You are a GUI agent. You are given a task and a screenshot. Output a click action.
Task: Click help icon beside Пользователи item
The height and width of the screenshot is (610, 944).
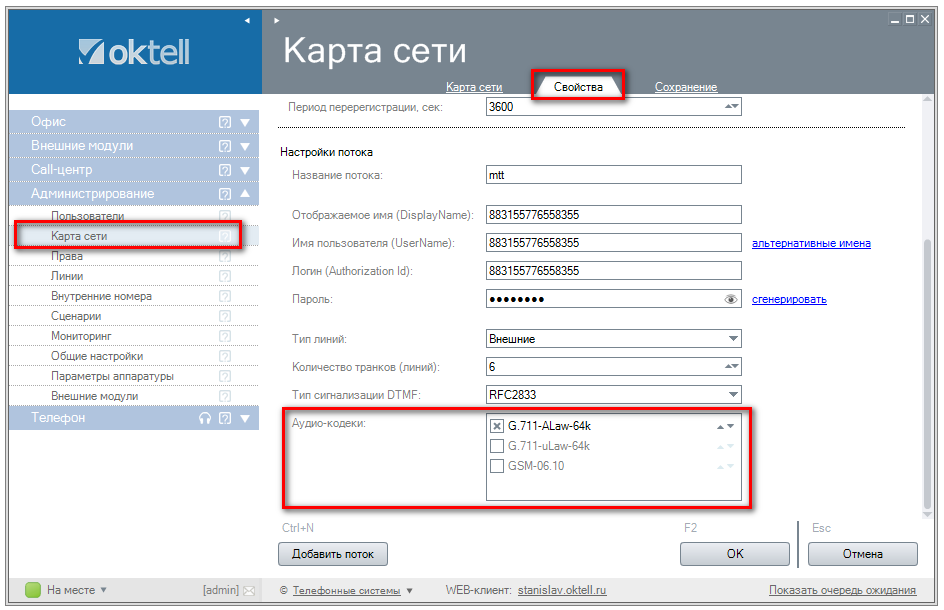(x=225, y=216)
